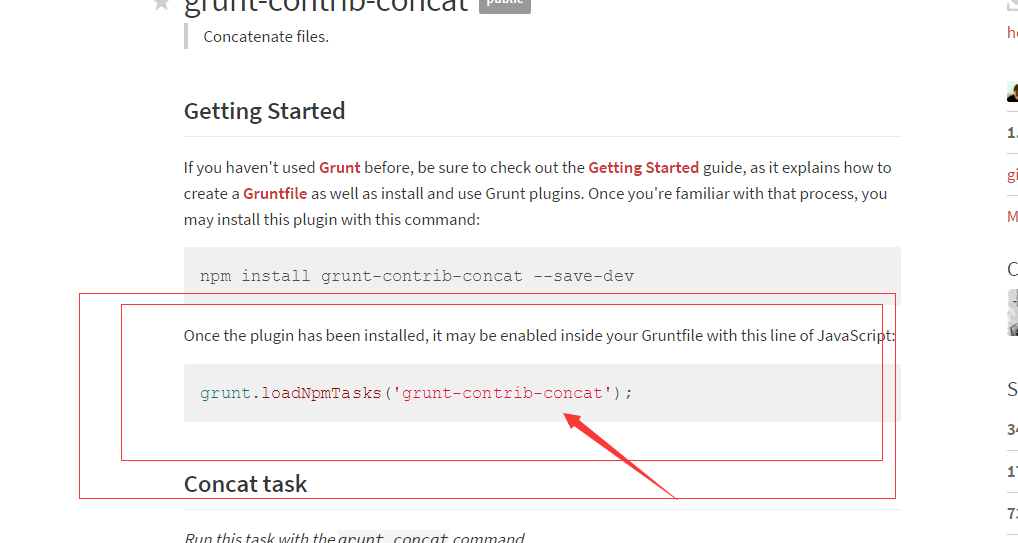Click the star icon beside the package title
This screenshot has height=543, width=1018.
(x=161, y=4)
